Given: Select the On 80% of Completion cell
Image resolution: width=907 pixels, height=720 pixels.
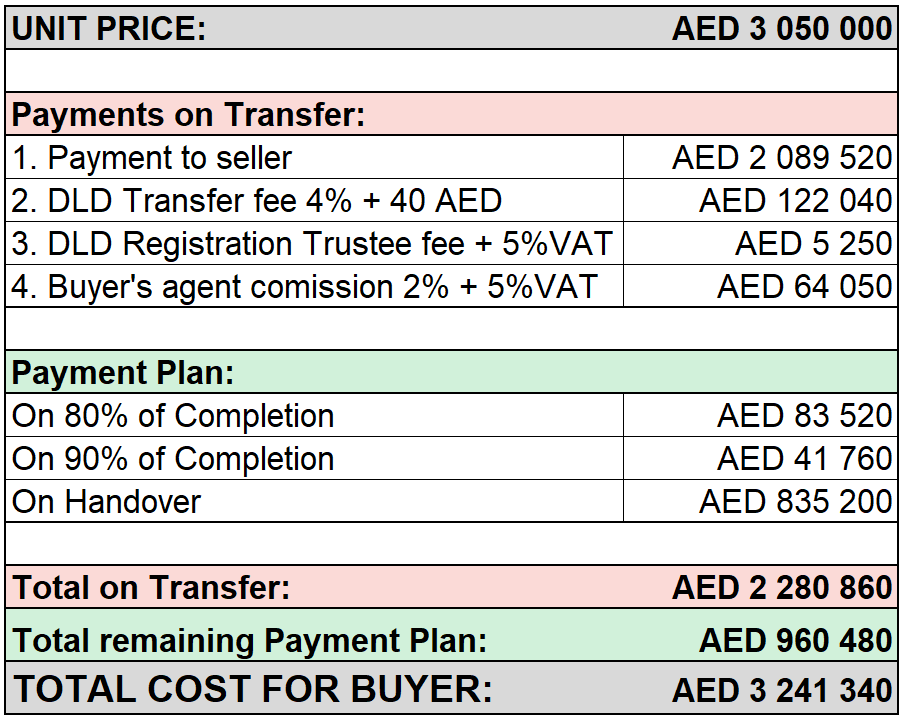Looking at the screenshot, I should point(315,415).
